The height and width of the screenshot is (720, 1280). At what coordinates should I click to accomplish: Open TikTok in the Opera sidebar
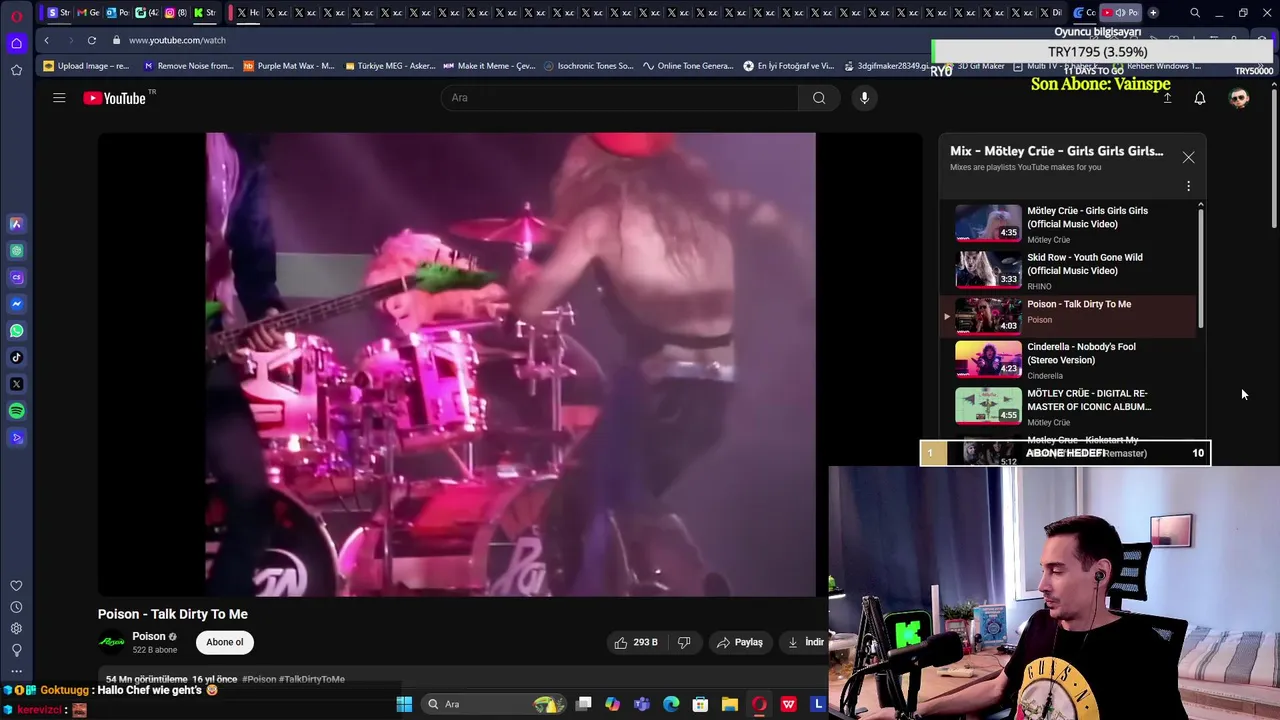16,357
